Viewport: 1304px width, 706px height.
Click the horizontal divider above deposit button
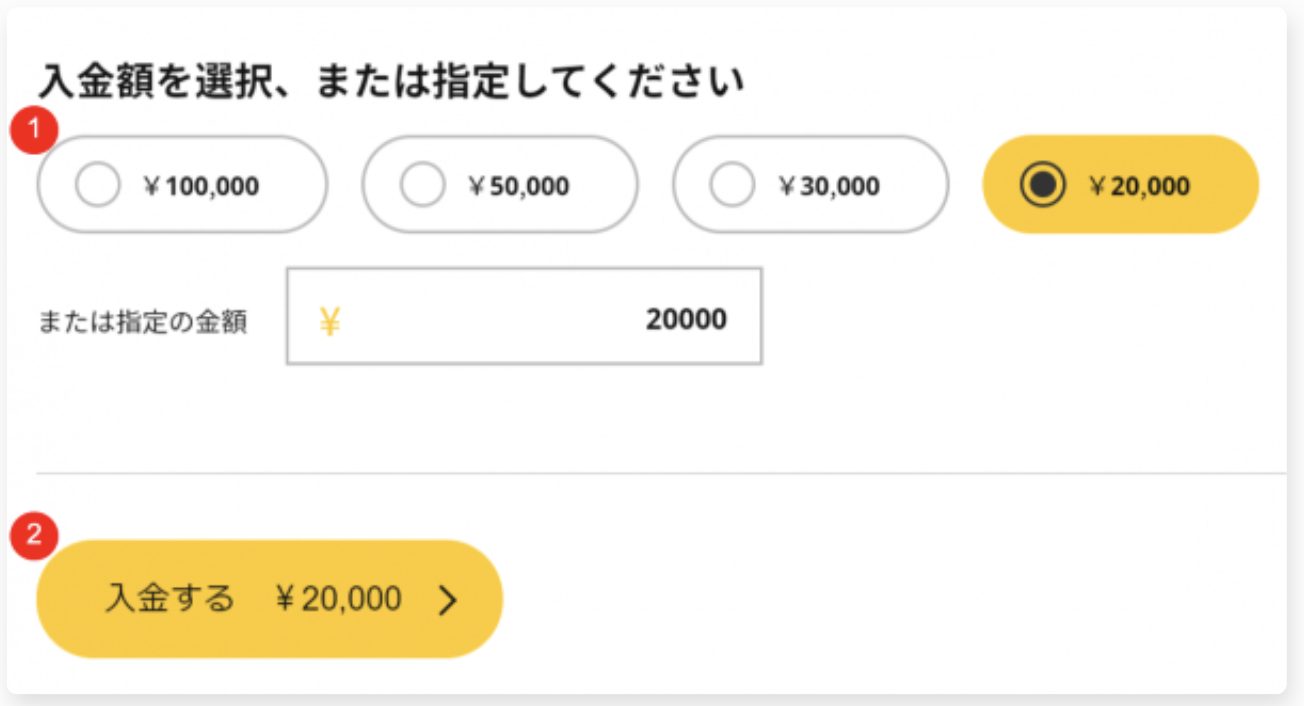tap(660, 472)
